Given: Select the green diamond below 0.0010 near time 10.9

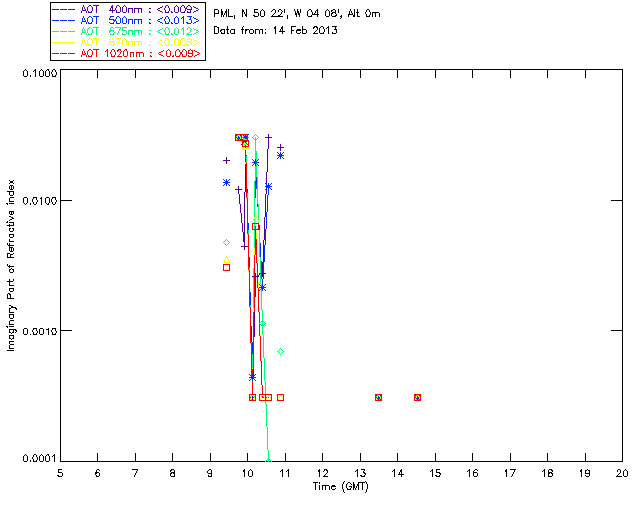Looking at the screenshot, I should tap(280, 352).
